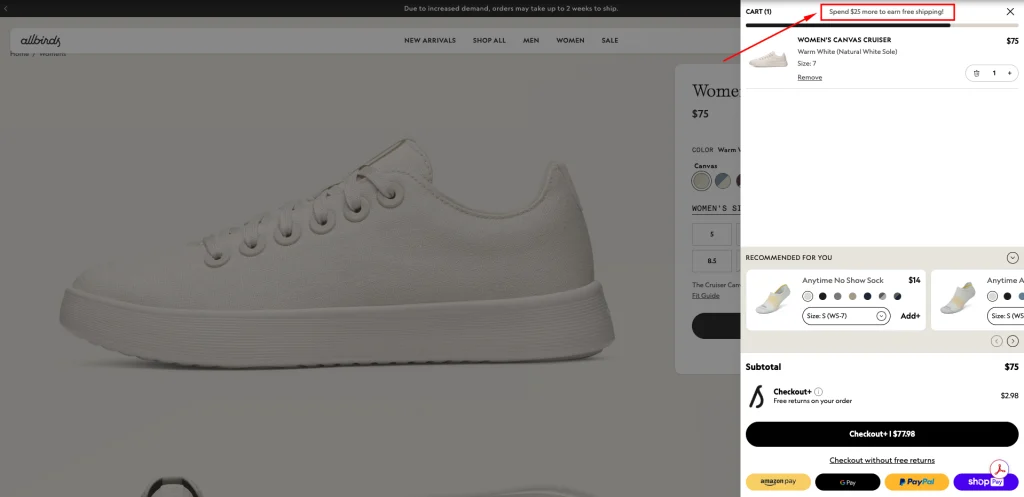Click Checkout+ info icon

pos(818,392)
